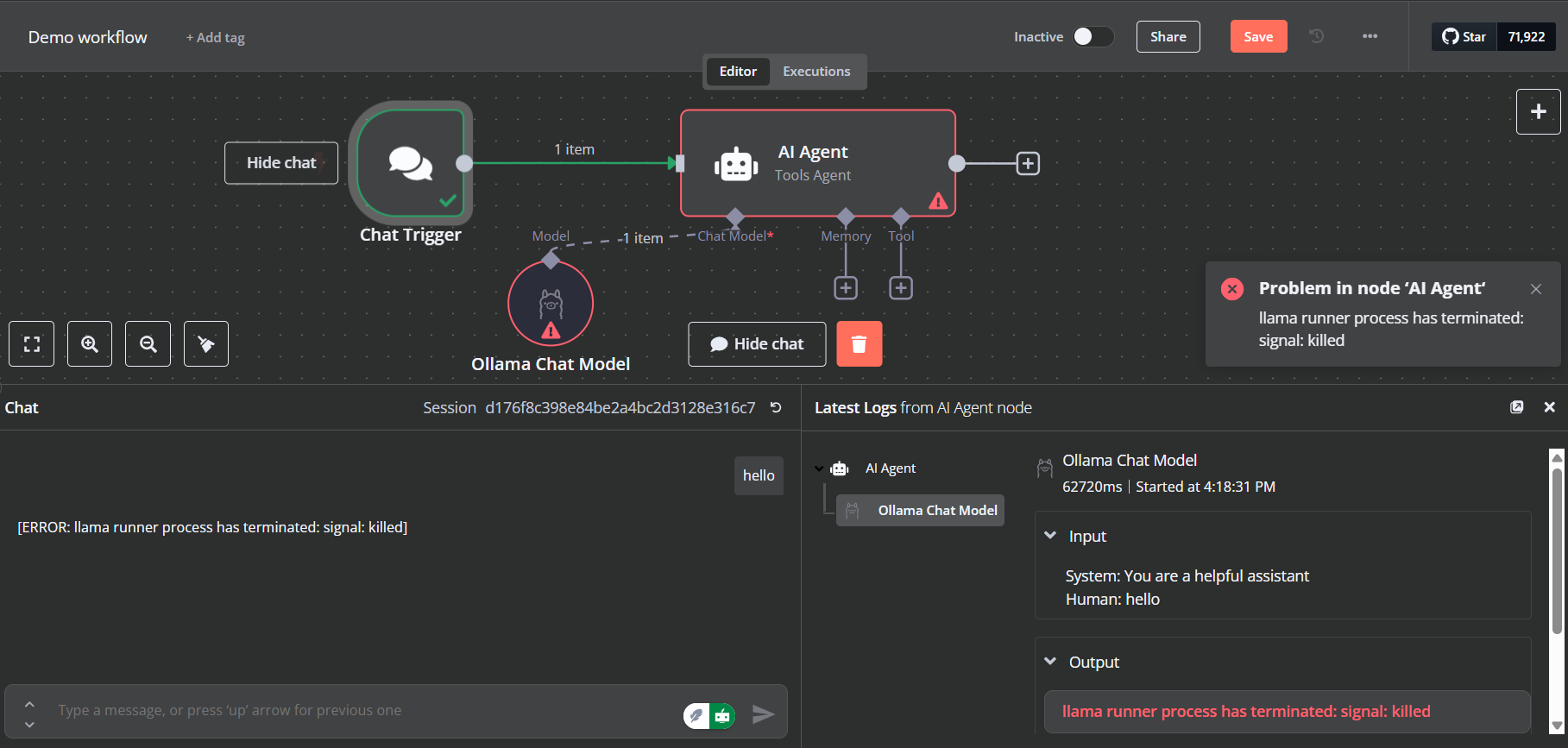
Task: Click the session ID text
Action: pos(620,407)
